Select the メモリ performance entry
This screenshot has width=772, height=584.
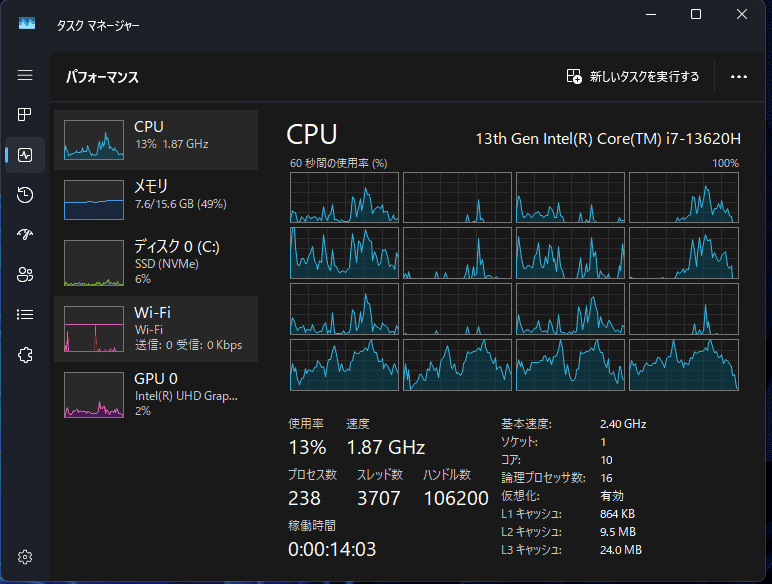(x=156, y=199)
